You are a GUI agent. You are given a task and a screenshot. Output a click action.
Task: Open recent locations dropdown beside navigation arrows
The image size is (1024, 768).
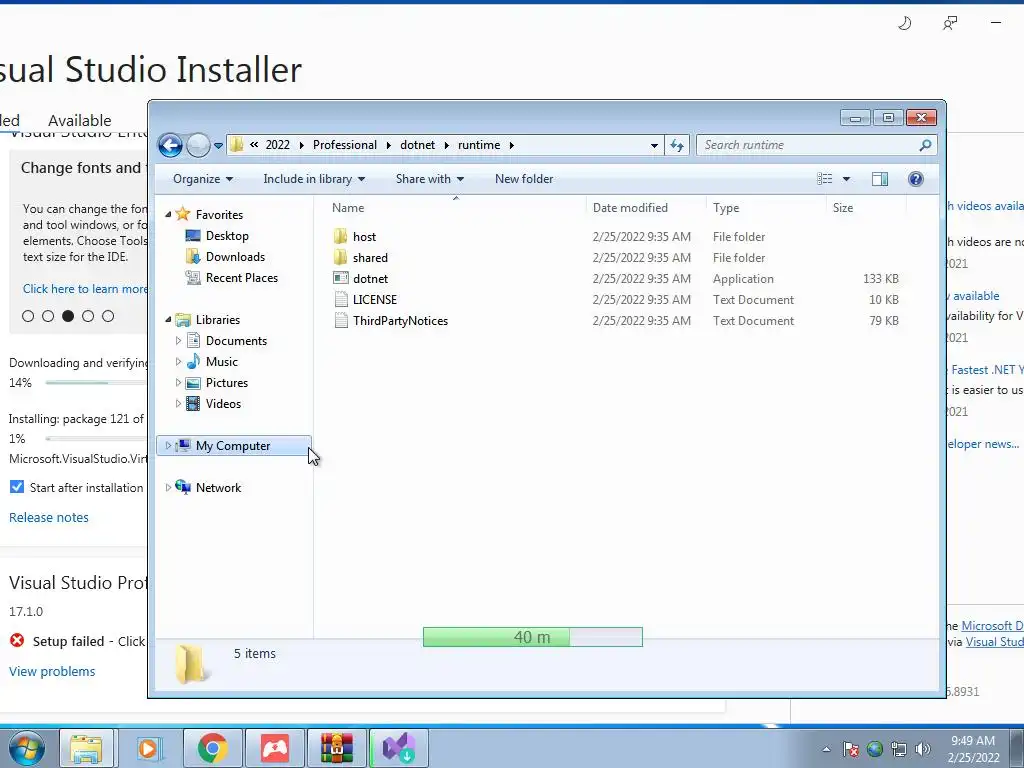pyautogui.click(x=218, y=146)
